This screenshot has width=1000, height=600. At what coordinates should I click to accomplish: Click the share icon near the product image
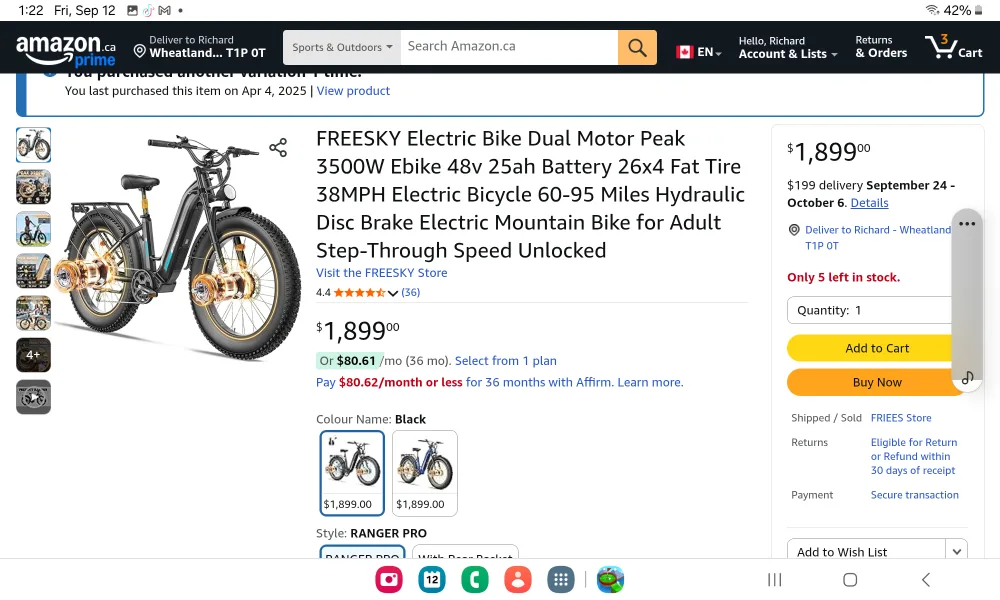[278, 148]
